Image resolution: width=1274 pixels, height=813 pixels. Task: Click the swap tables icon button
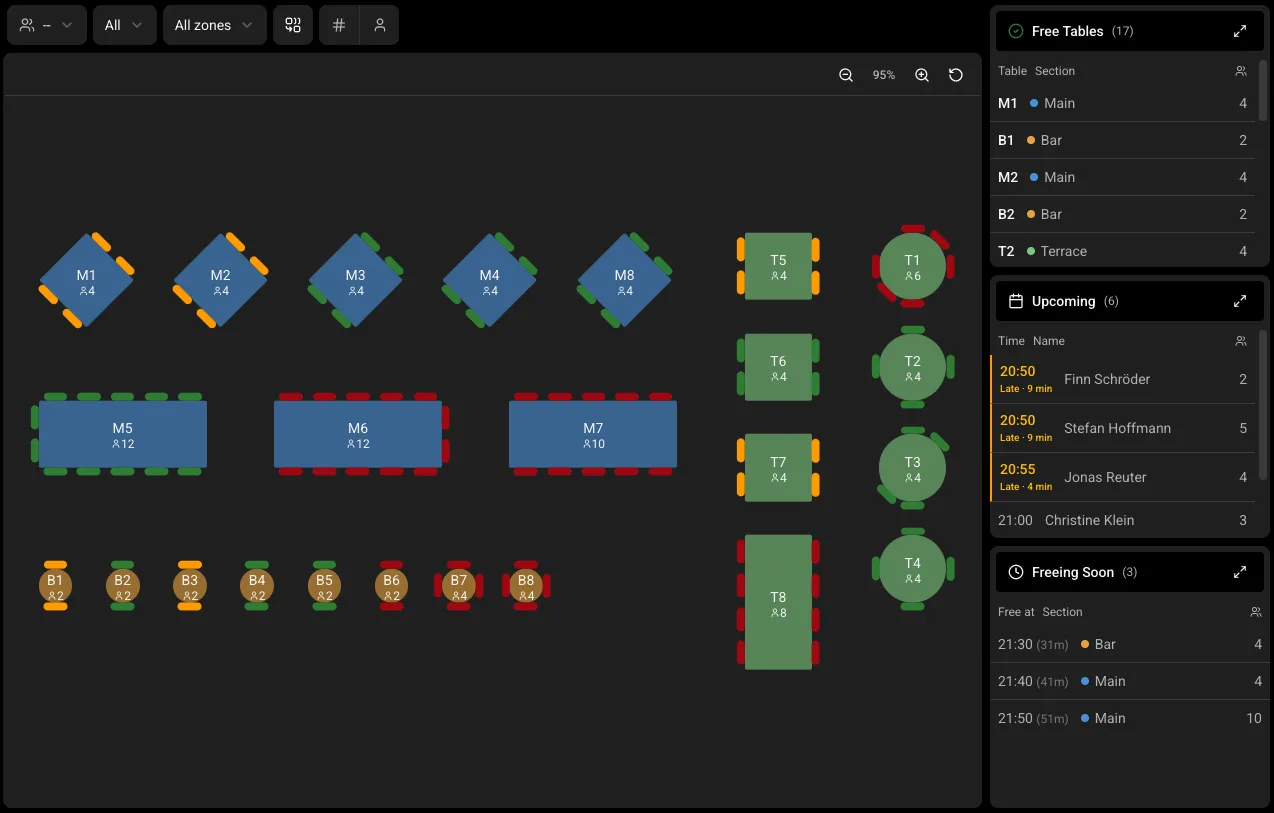point(293,25)
